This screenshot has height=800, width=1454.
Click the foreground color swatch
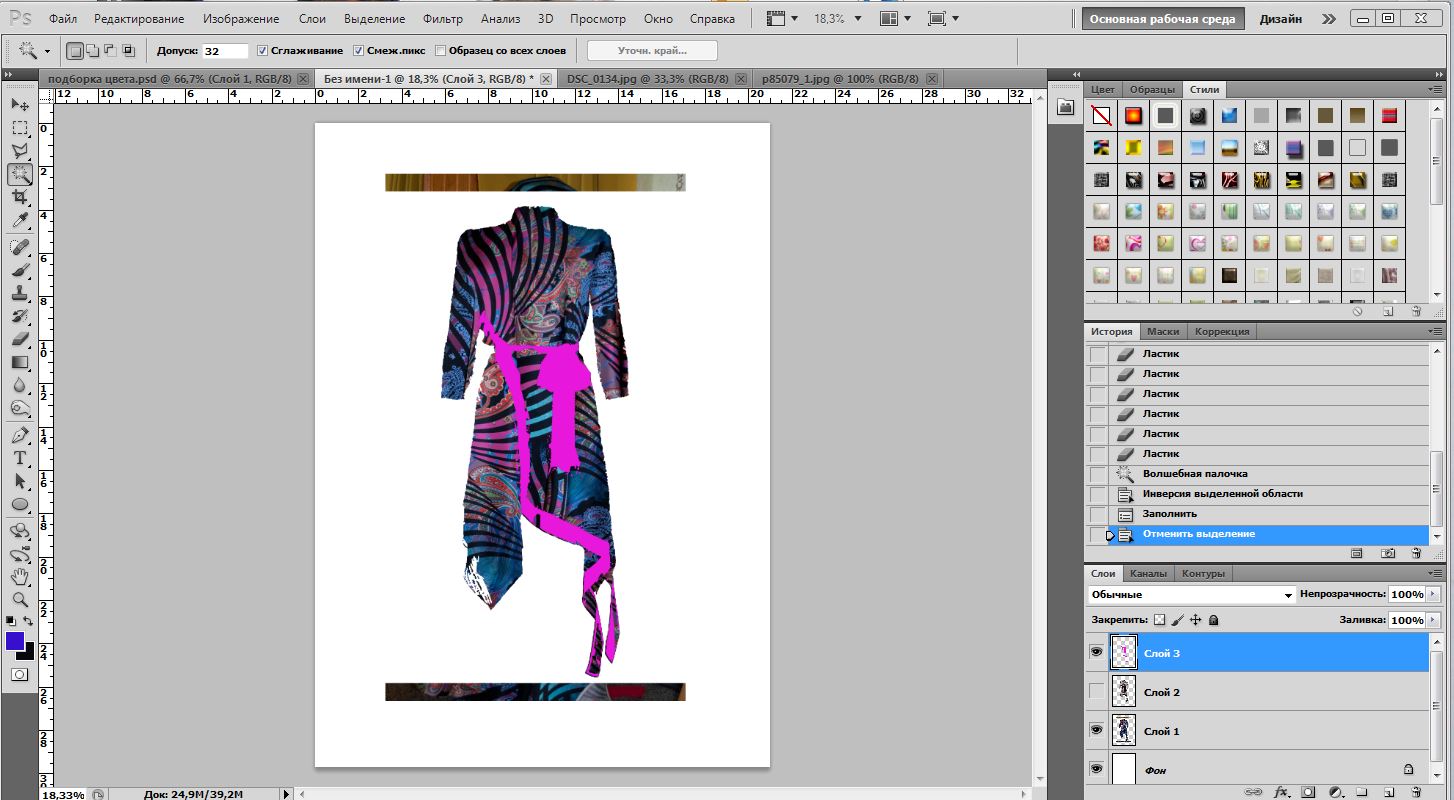tap(15, 641)
